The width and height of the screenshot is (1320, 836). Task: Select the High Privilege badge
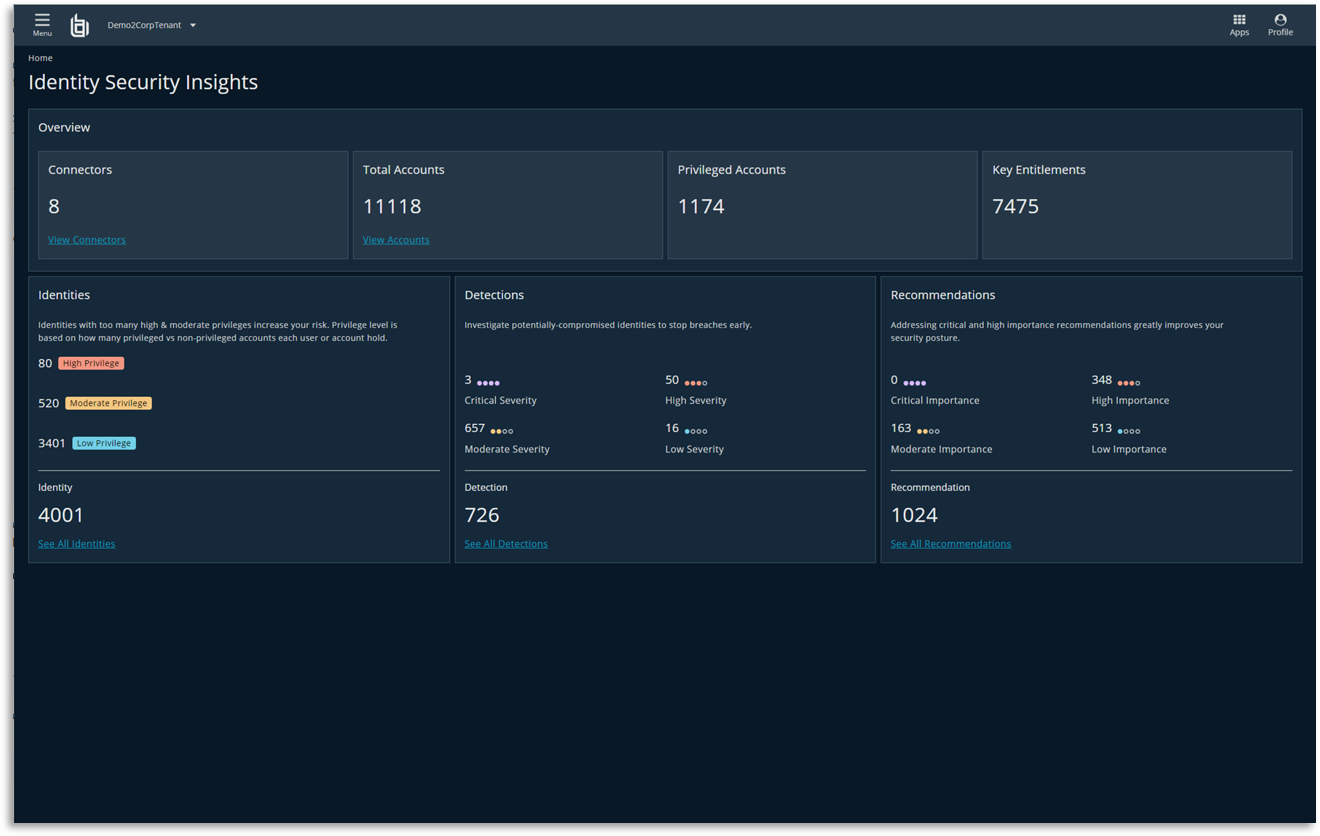pyautogui.click(x=91, y=363)
